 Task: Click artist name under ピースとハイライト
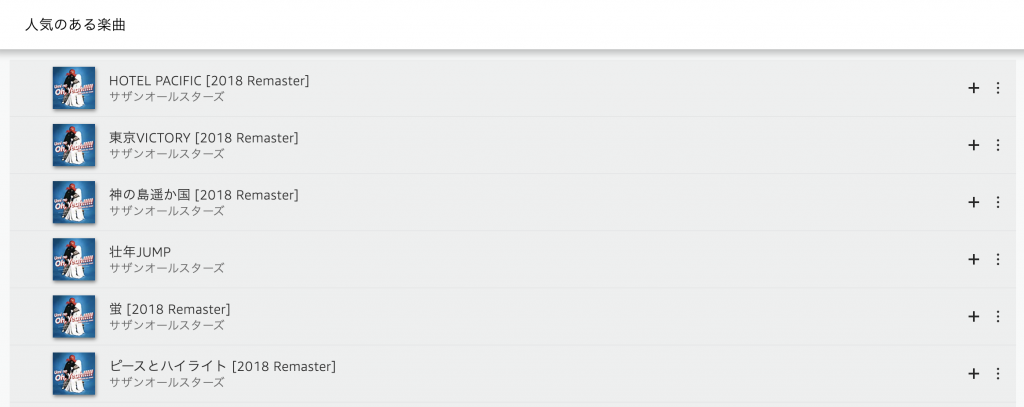tap(166, 382)
